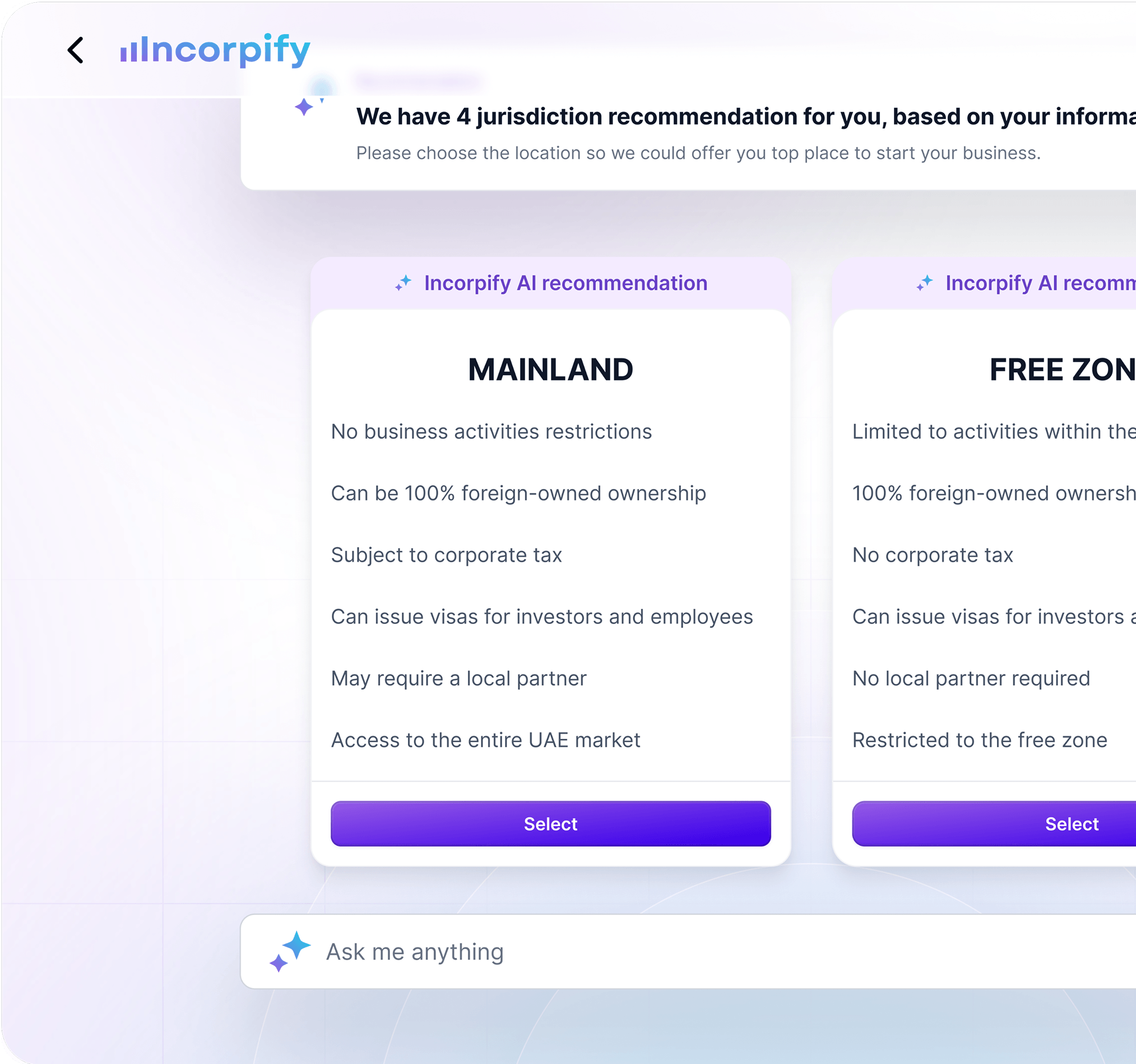The height and width of the screenshot is (1064, 1136).
Task: Click "Access to the entire UAE market"
Action: [485, 741]
